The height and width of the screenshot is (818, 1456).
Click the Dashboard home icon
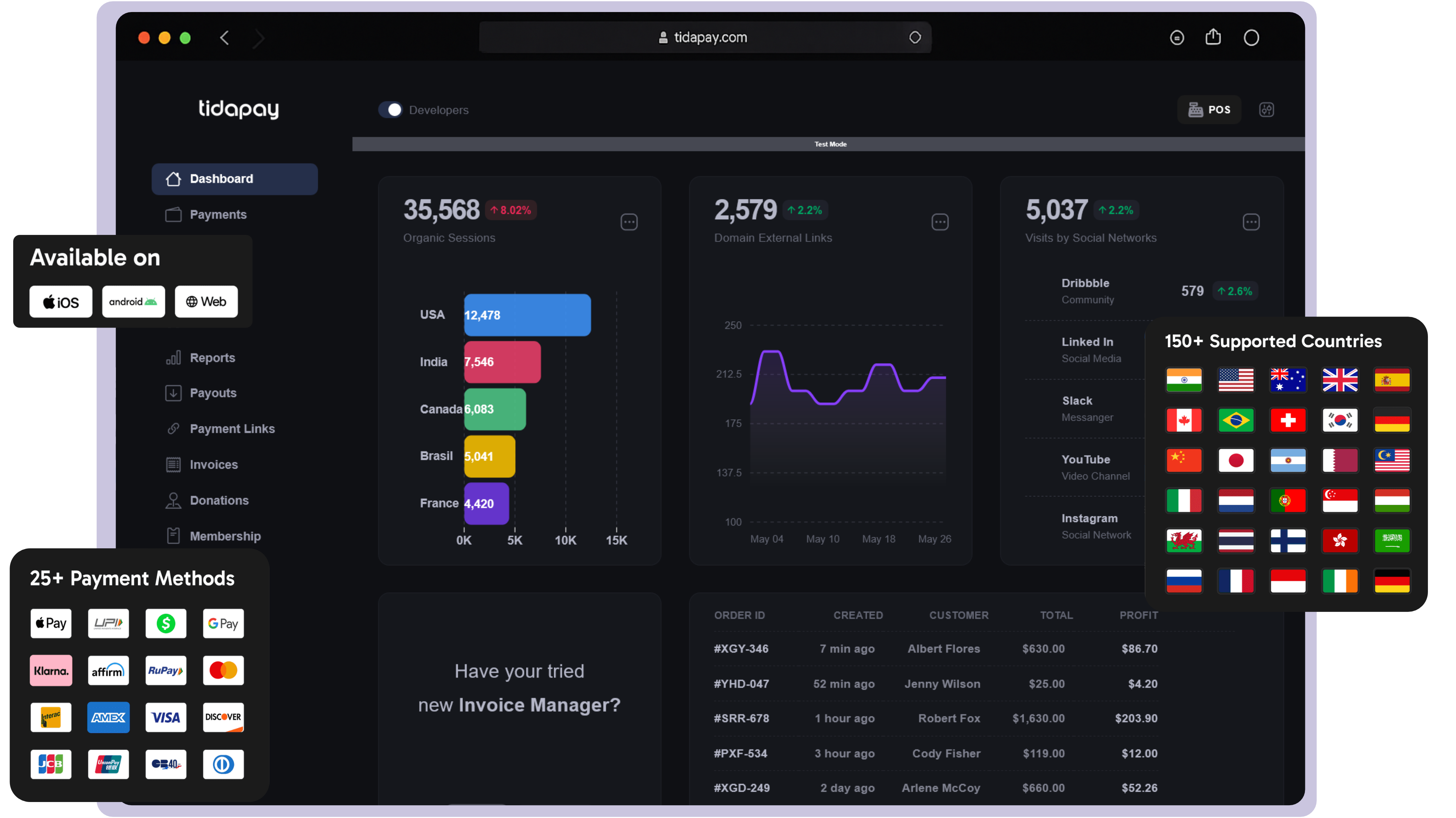pos(173,178)
